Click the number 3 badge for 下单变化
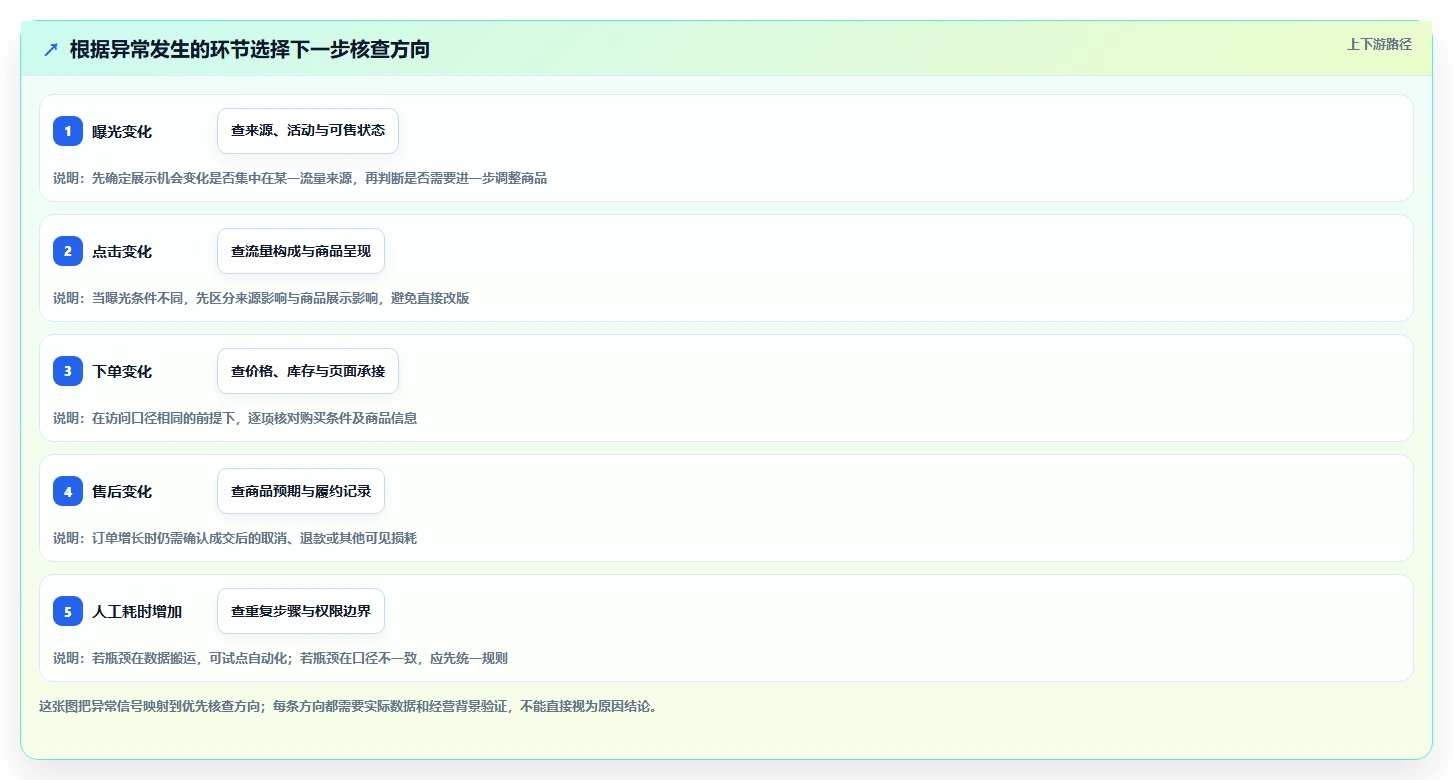1453x780 pixels. coord(68,371)
